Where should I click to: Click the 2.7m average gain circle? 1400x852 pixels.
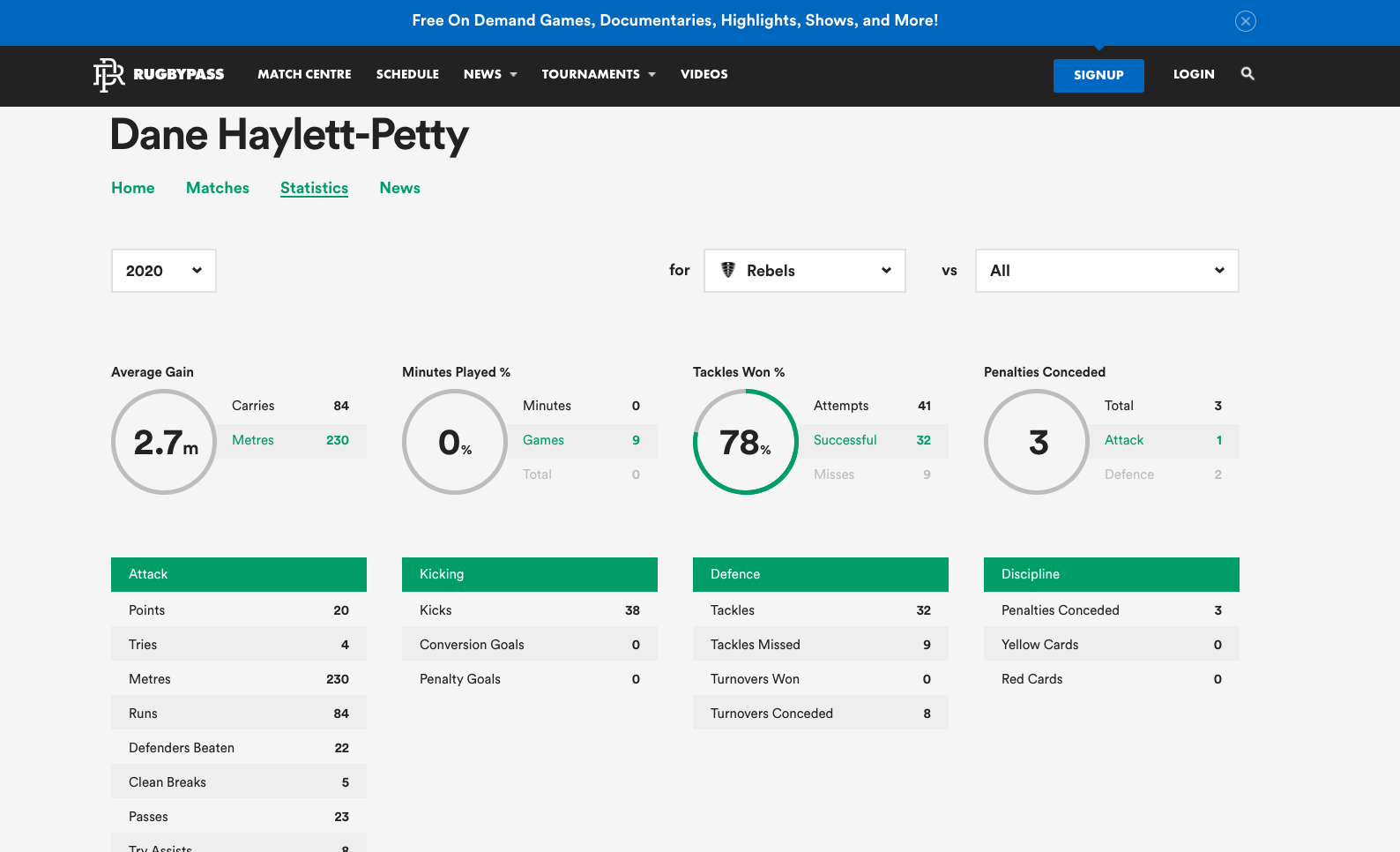pyautogui.click(x=164, y=442)
